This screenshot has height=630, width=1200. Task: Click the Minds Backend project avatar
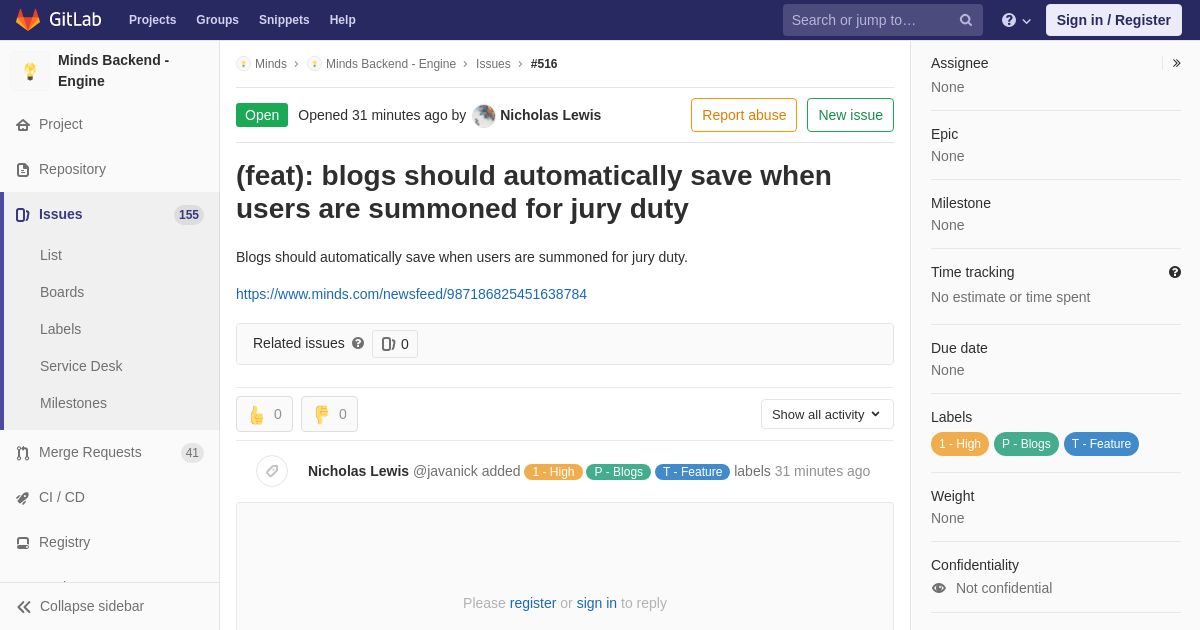pyautogui.click(x=30, y=71)
